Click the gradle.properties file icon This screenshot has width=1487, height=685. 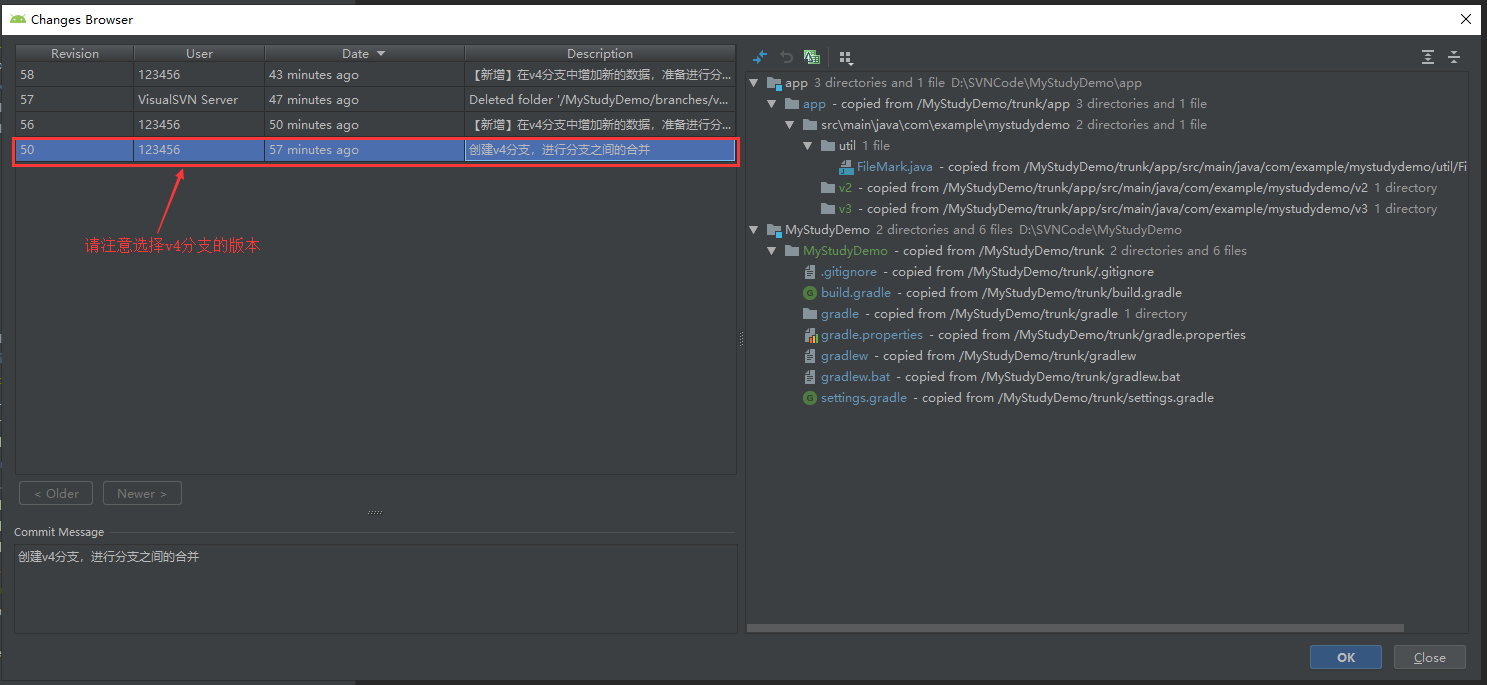[x=810, y=335]
